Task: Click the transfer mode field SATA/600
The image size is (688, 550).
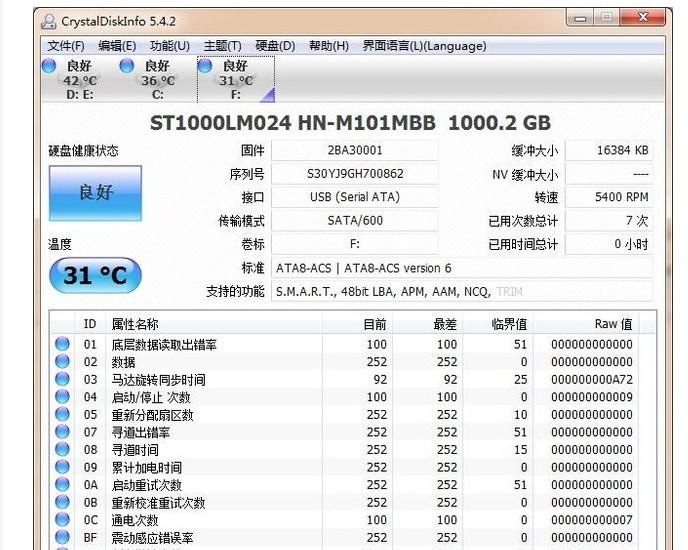Action: coord(355,220)
